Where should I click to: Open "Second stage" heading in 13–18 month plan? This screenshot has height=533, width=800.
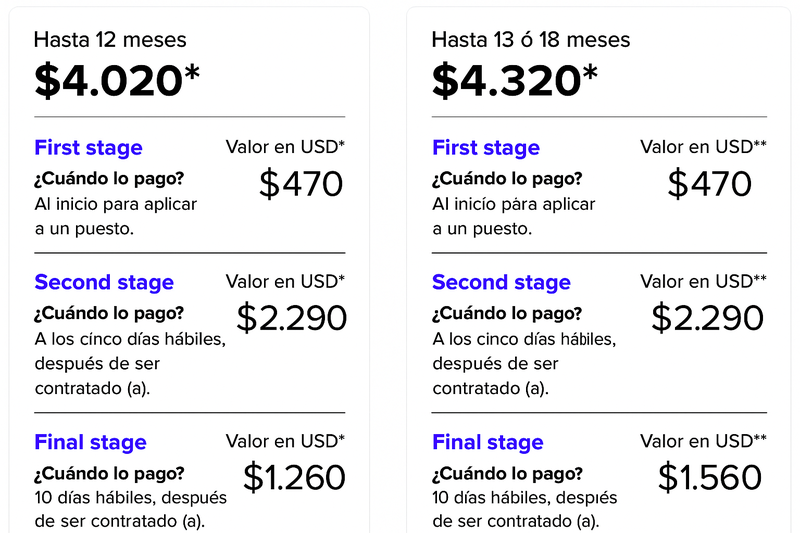pos(501,283)
